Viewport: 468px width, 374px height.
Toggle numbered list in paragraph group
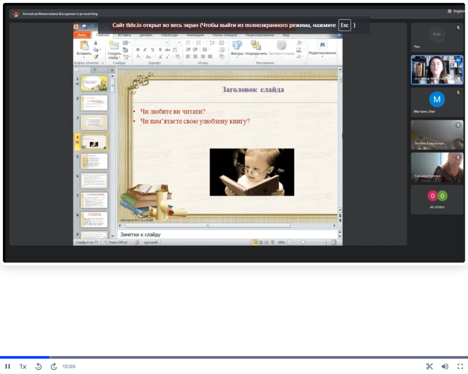[199, 43]
